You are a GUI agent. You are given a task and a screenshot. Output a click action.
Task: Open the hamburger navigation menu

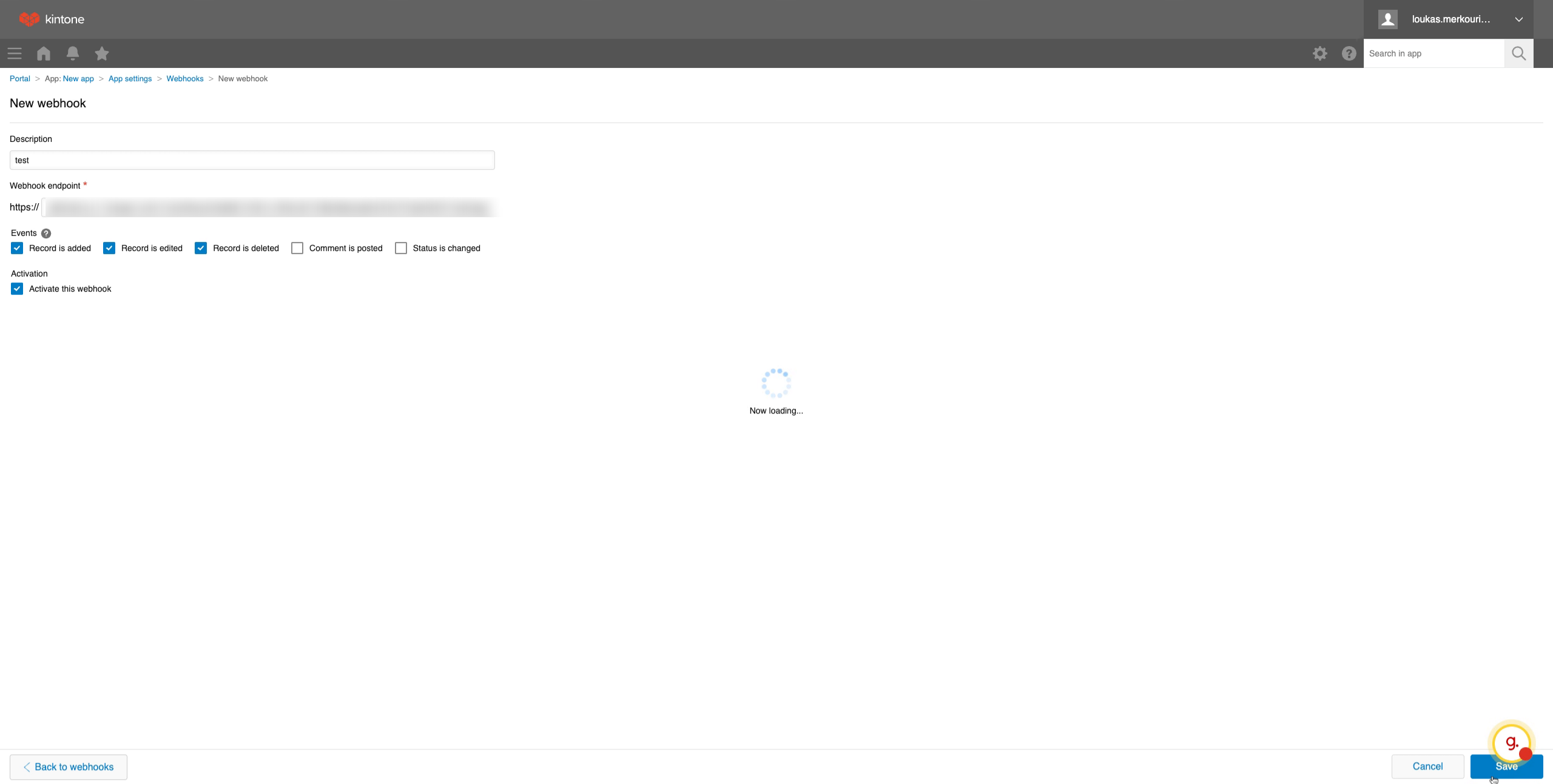pos(15,53)
